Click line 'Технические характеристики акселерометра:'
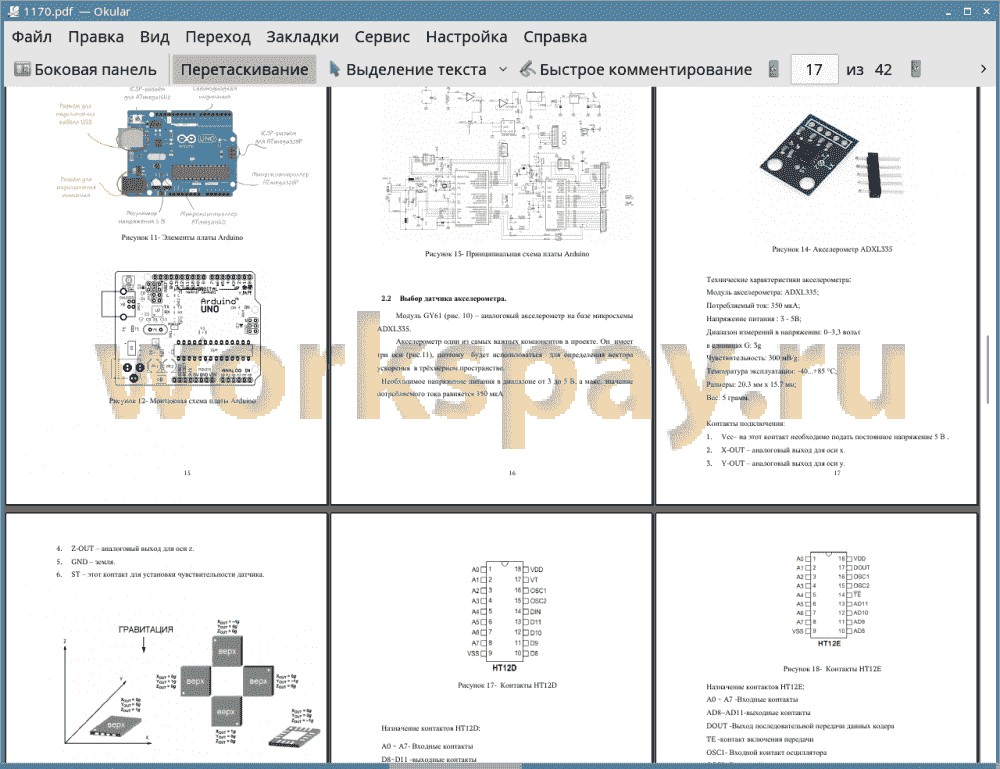Viewport: 1000px width, 769px height. (778, 279)
